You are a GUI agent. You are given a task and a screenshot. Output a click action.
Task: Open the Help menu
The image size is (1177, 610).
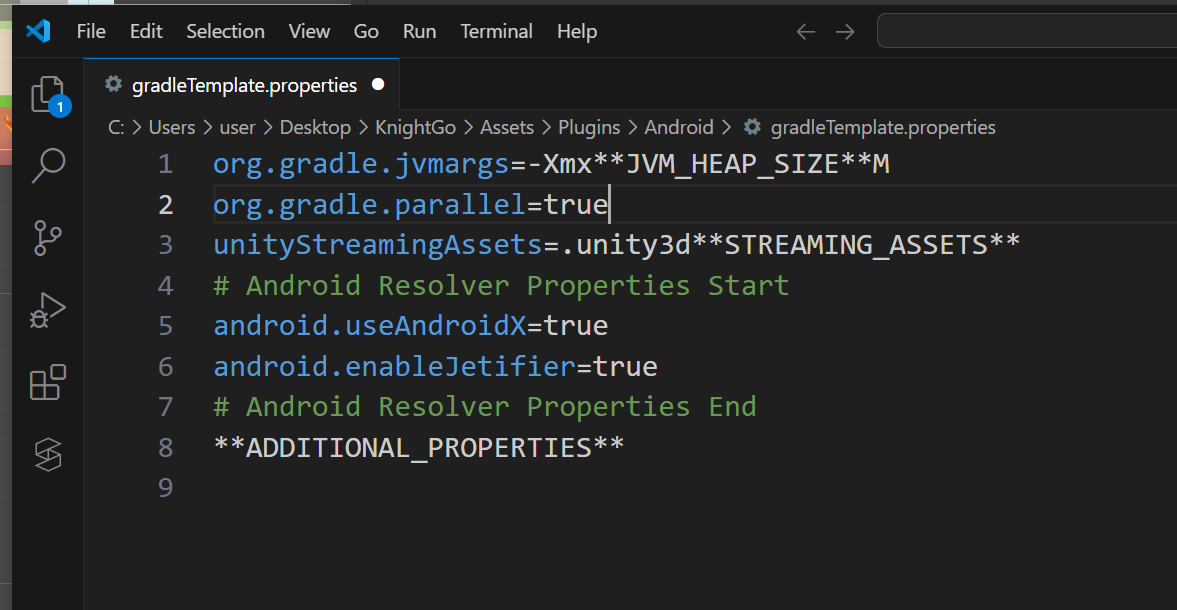pos(577,32)
